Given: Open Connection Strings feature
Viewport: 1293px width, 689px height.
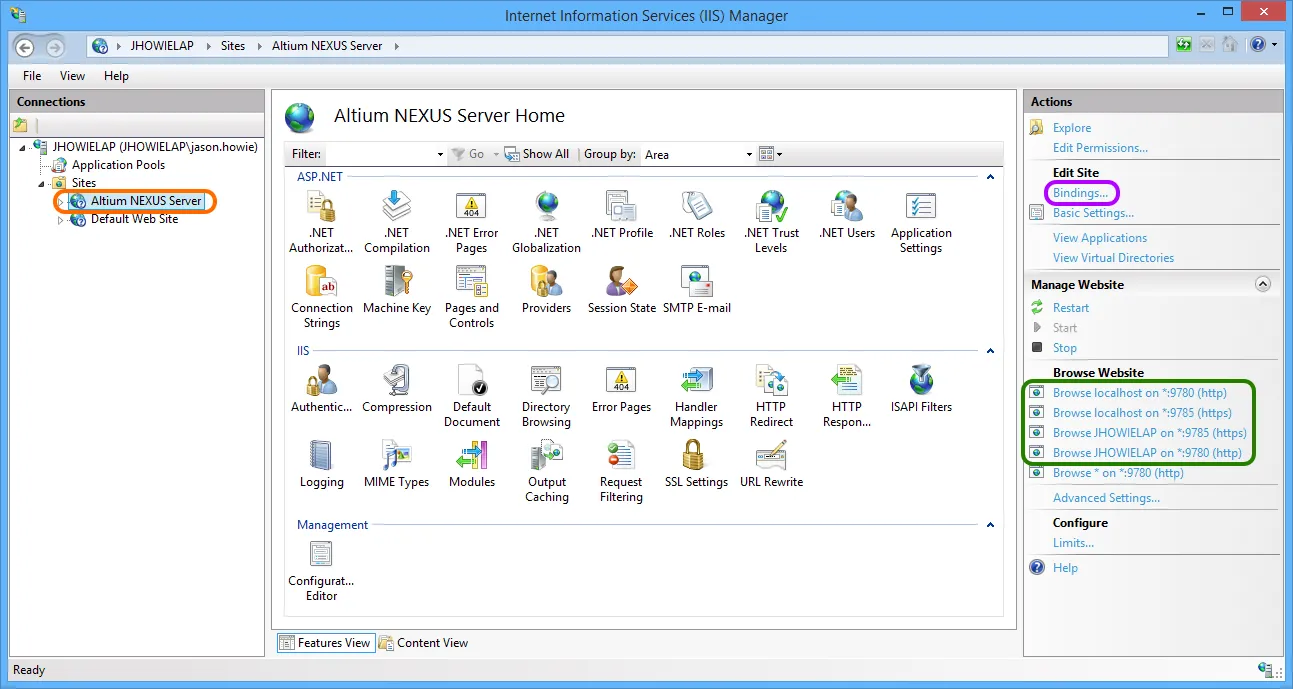Looking at the screenshot, I should click(321, 297).
